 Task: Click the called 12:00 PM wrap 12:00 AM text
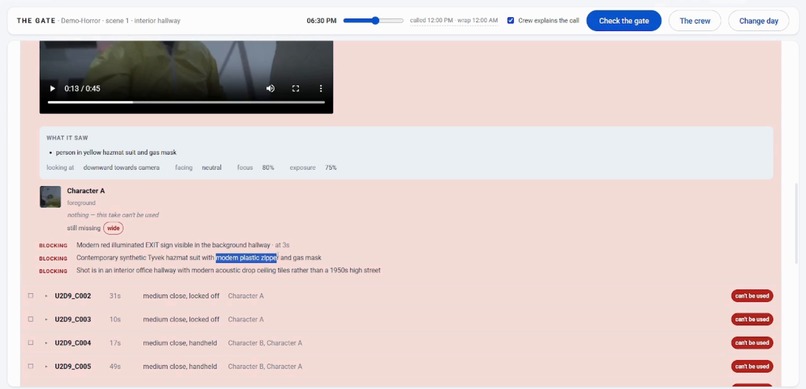pyautogui.click(x=454, y=21)
